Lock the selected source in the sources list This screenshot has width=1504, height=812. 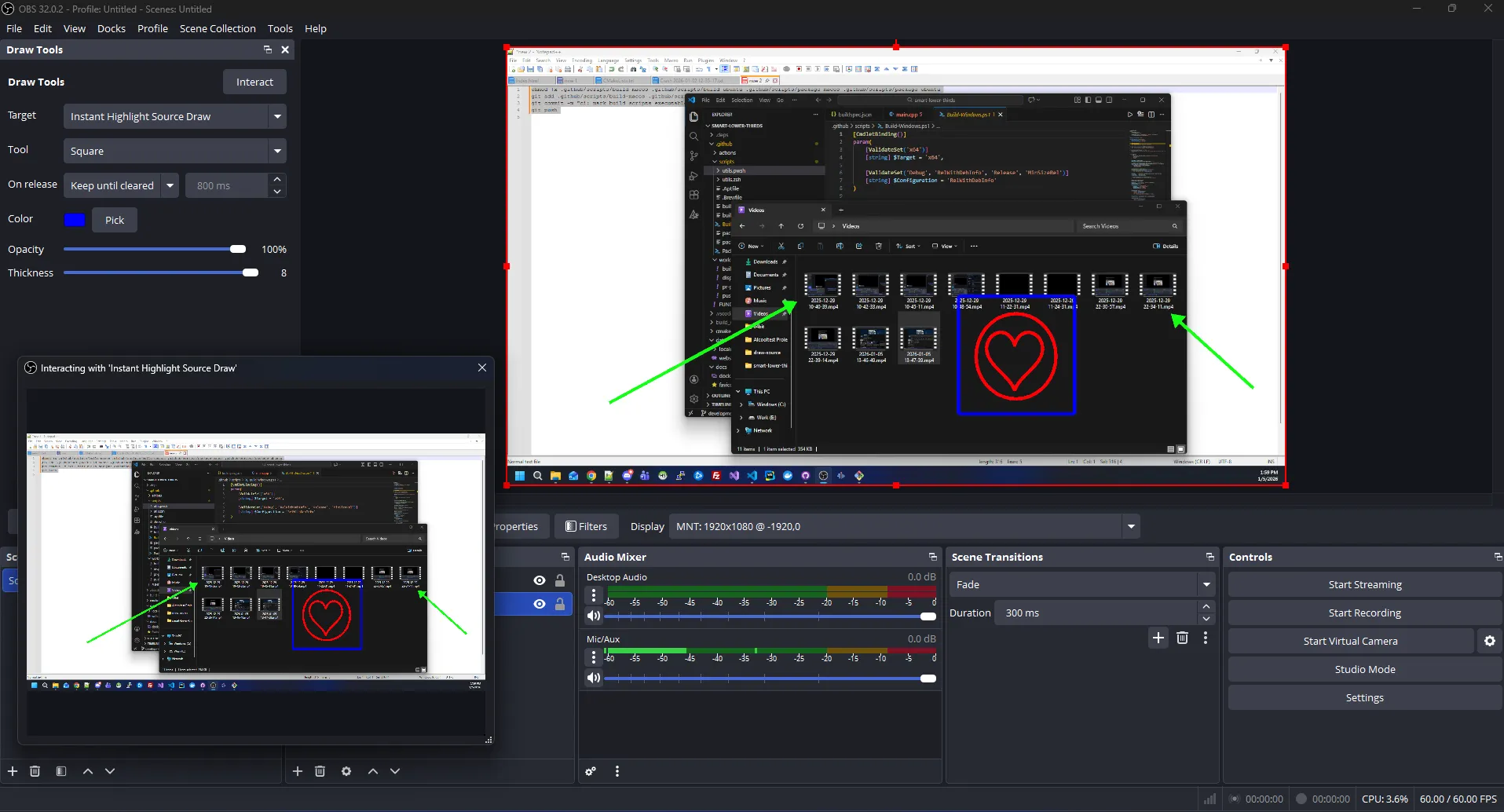click(559, 604)
